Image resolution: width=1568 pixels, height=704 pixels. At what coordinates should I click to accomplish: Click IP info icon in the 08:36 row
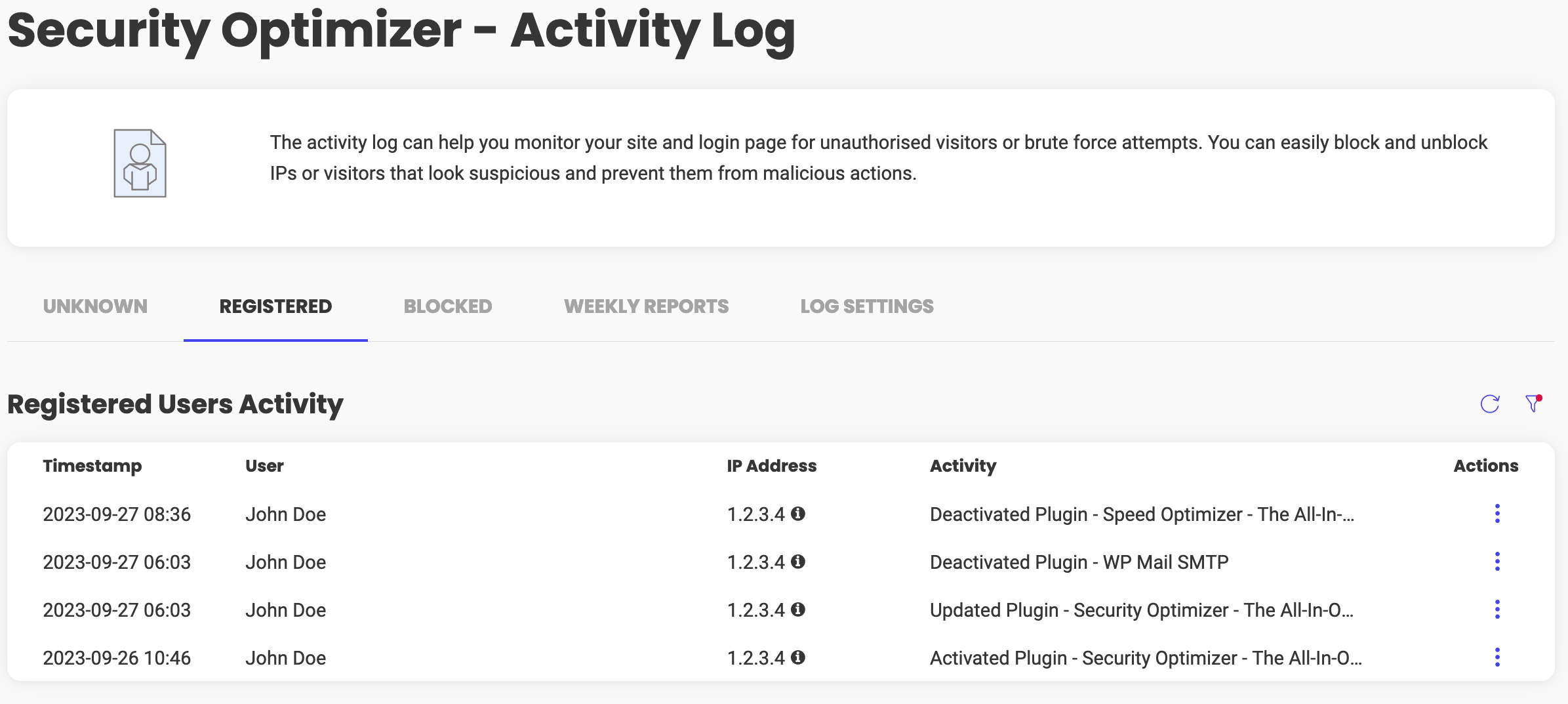pyautogui.click(x=798, y=514)
